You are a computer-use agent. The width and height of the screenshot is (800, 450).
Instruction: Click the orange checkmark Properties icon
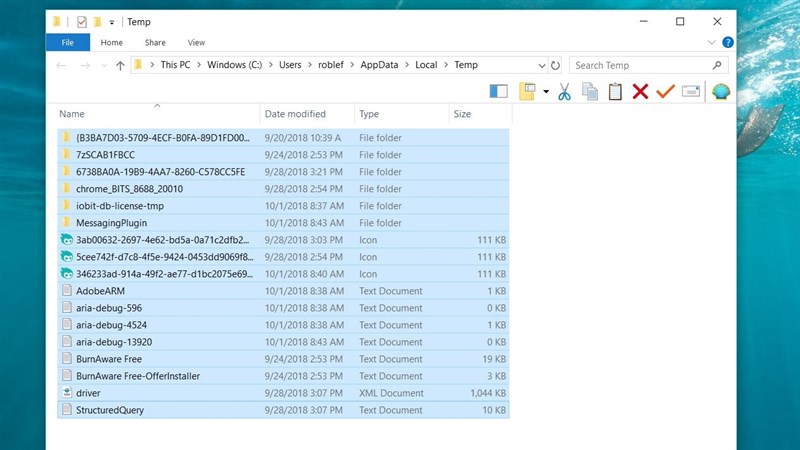coord(665,92)
